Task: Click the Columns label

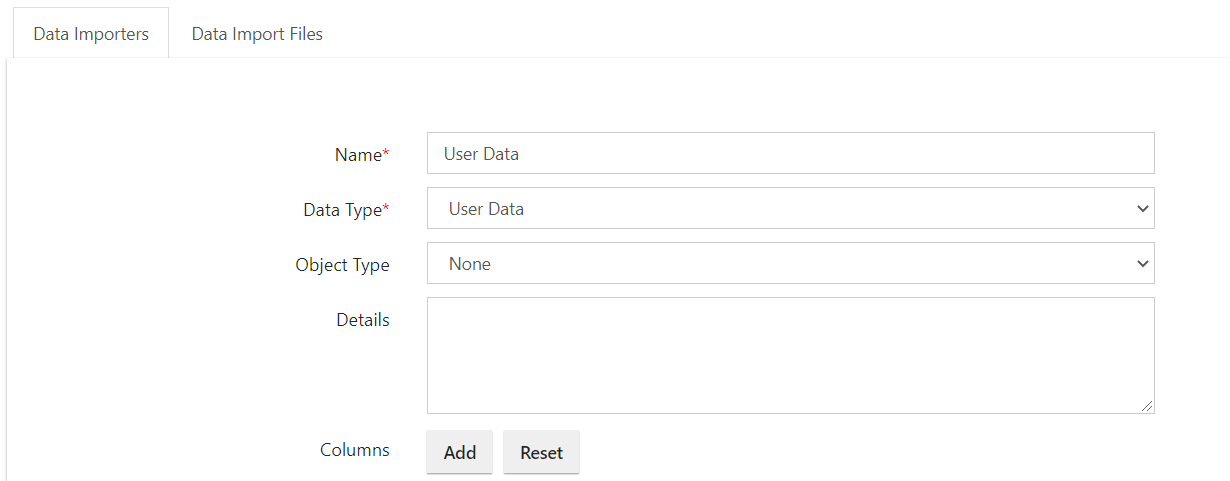Action: coord(355,450)
